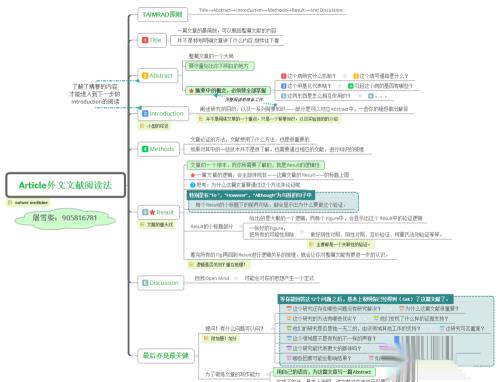Collapse the Result node branch handle

pyautogui.click(x=182, y=212)
